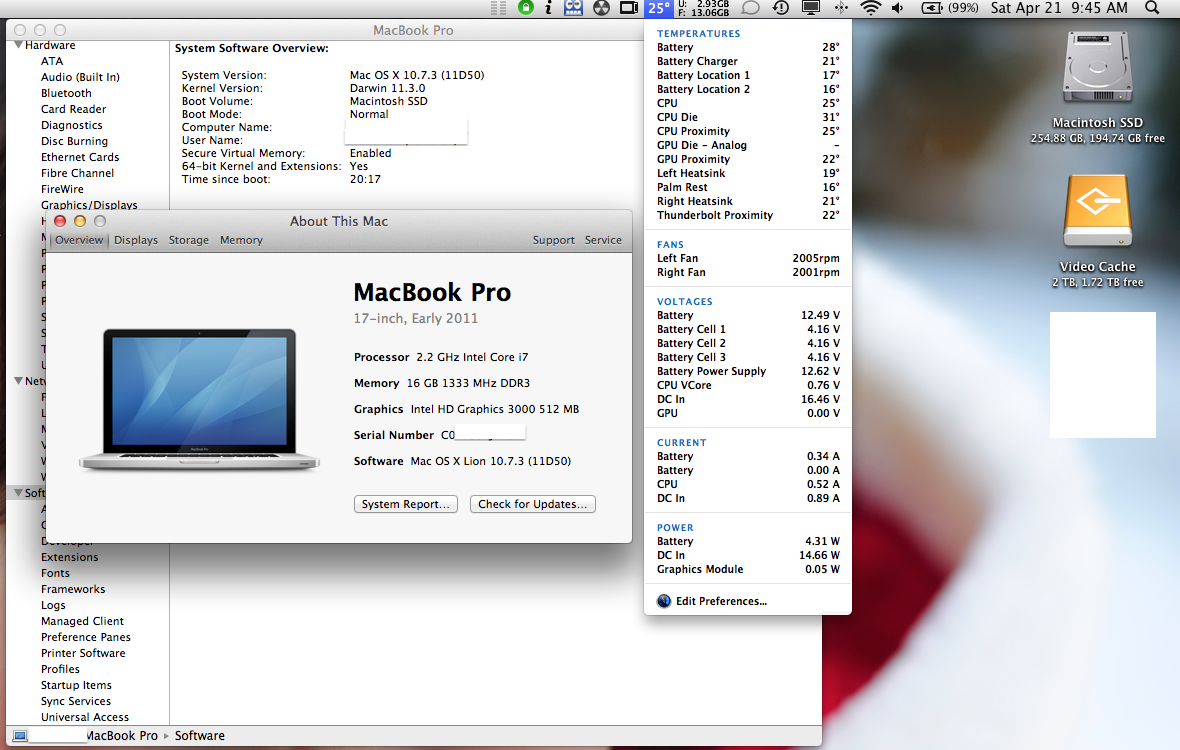Select Profiles in the Software list
Screen dimensions: 1180x750
point(60,670)
